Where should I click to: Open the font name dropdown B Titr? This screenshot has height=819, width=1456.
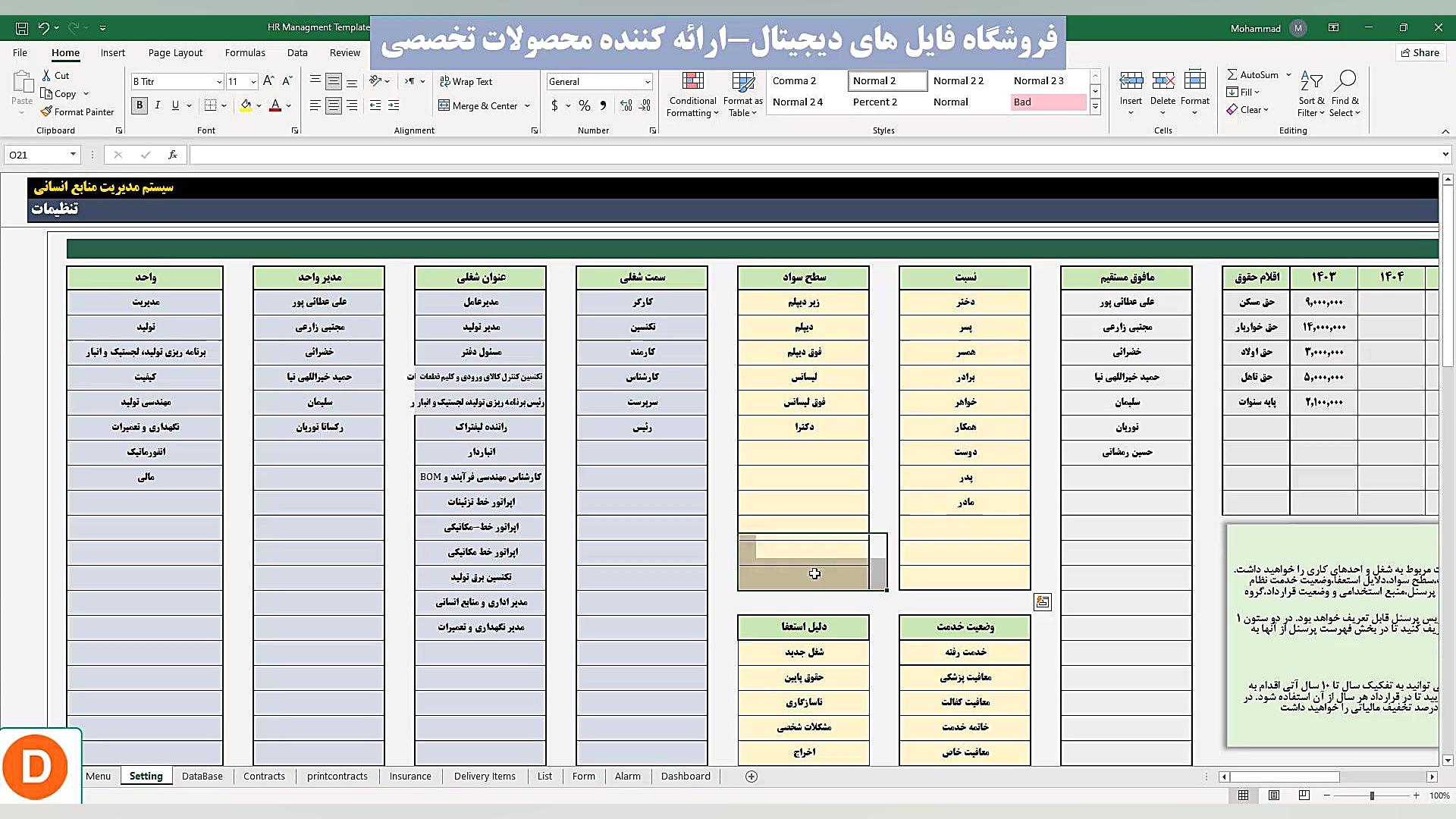[x=219, y=82]
